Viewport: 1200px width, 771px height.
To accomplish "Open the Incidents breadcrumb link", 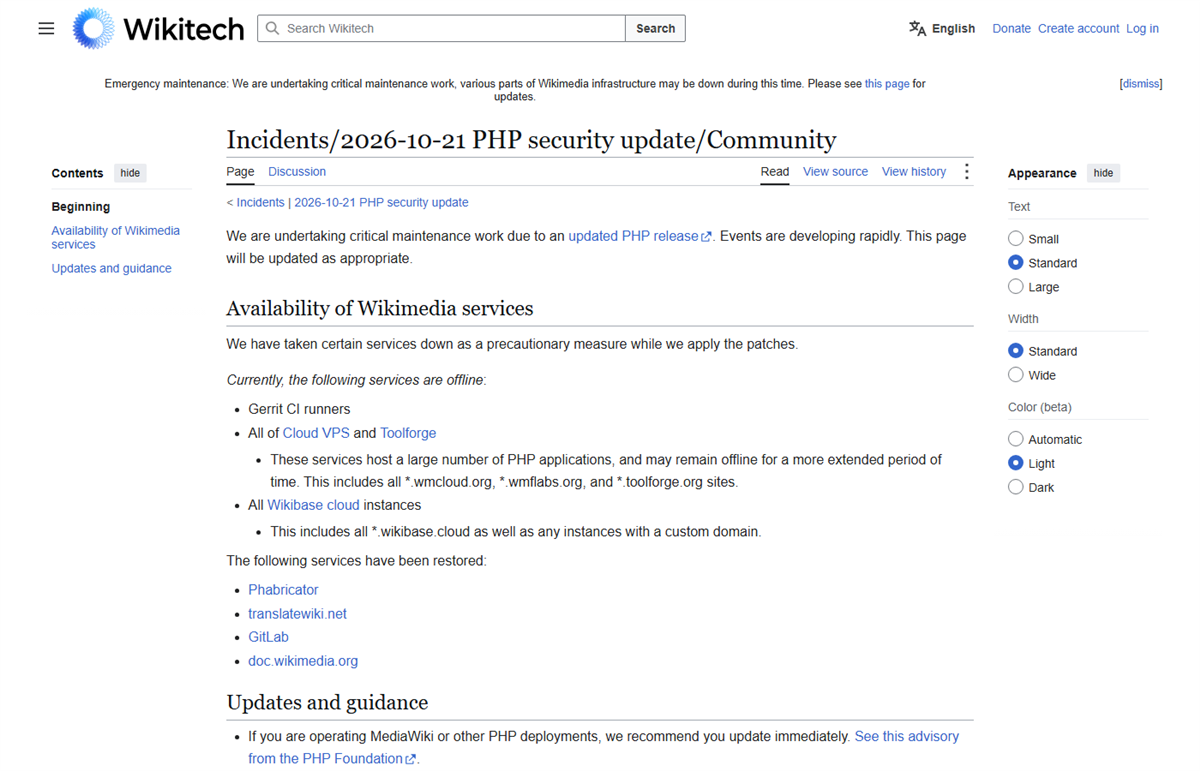I will point(259,202).
